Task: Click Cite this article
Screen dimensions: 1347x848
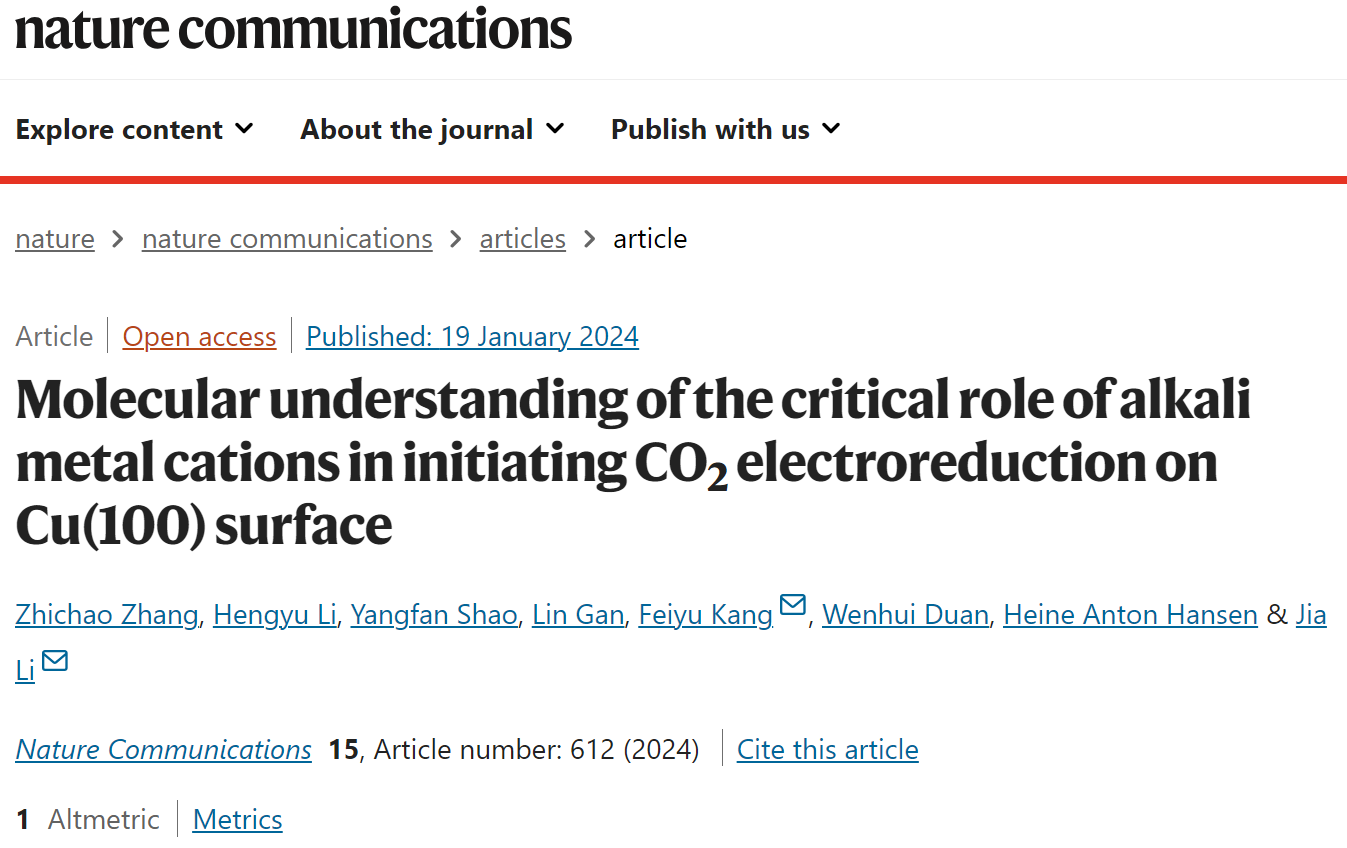Action: click(x=828, y=749)
